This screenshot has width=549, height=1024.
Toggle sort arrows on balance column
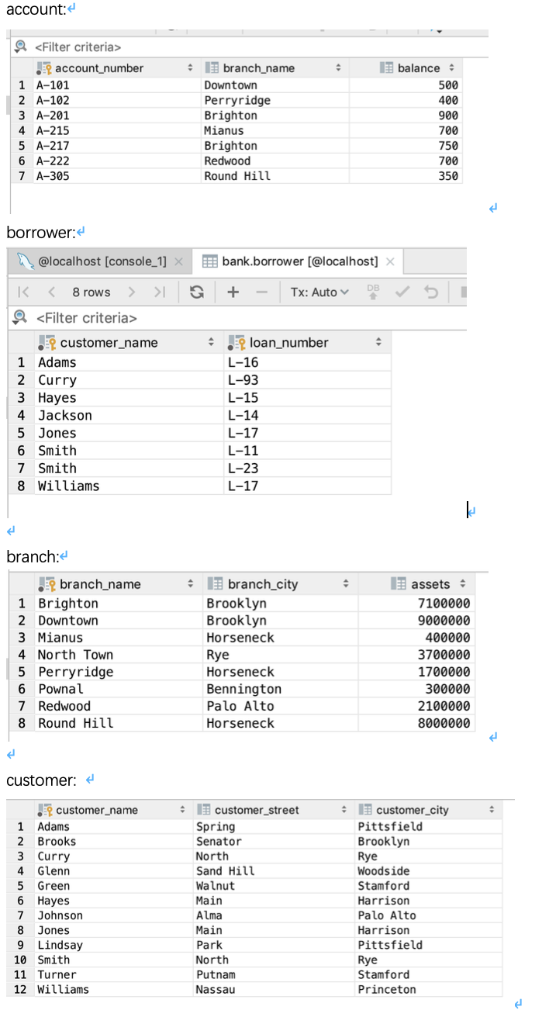[451, 68]
